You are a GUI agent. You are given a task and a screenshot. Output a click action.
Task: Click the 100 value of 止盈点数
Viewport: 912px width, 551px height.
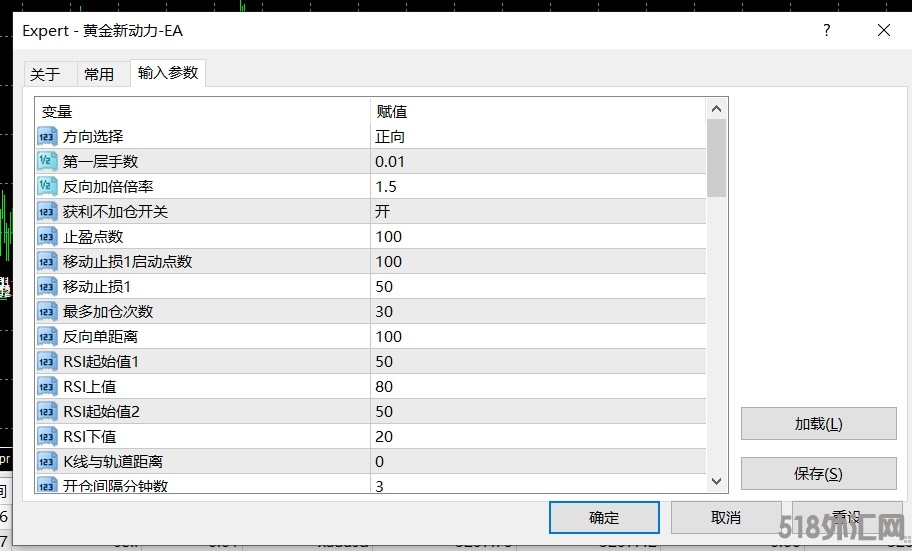389,237
